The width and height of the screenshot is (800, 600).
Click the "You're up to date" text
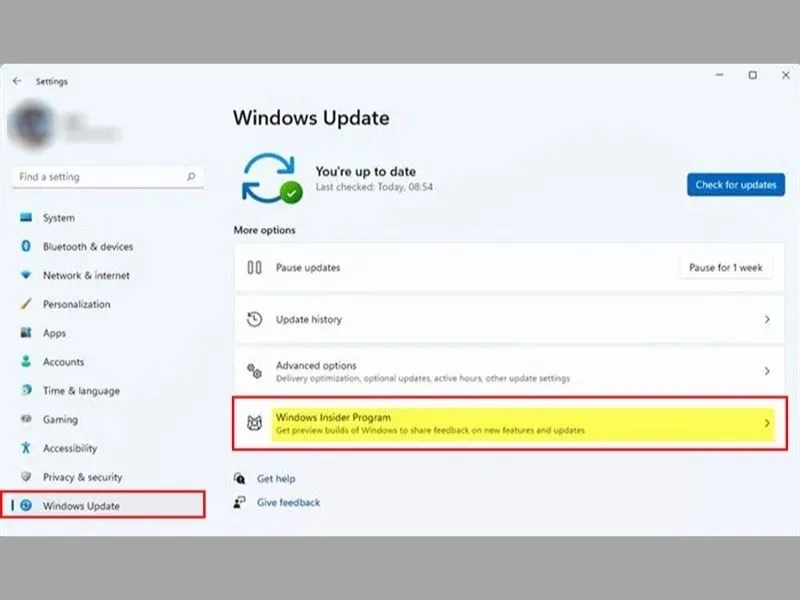(365, 171)
